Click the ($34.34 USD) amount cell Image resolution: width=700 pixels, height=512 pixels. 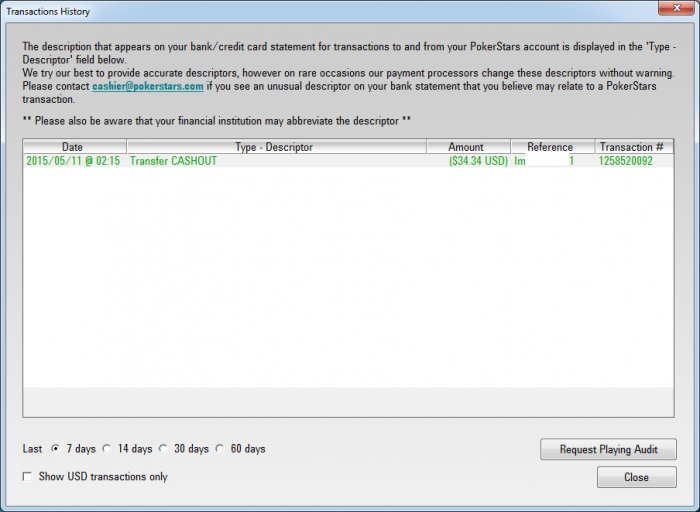tap(478, 161)
